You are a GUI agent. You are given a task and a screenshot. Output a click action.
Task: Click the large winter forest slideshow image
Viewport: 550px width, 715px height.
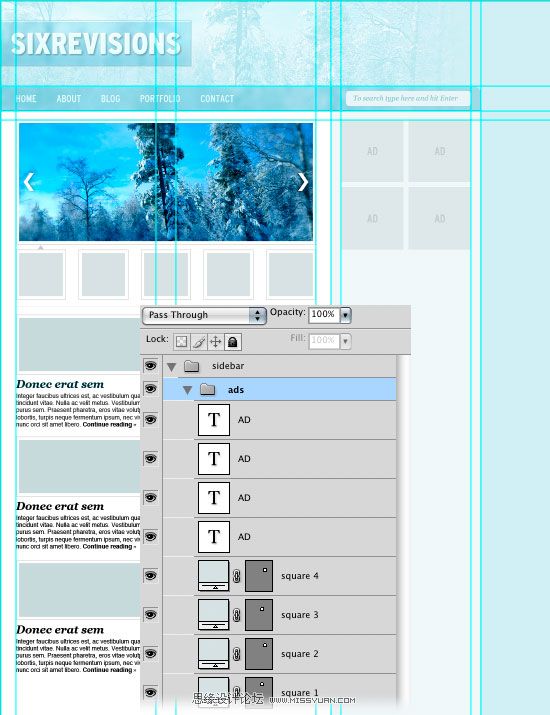point(166,181)
